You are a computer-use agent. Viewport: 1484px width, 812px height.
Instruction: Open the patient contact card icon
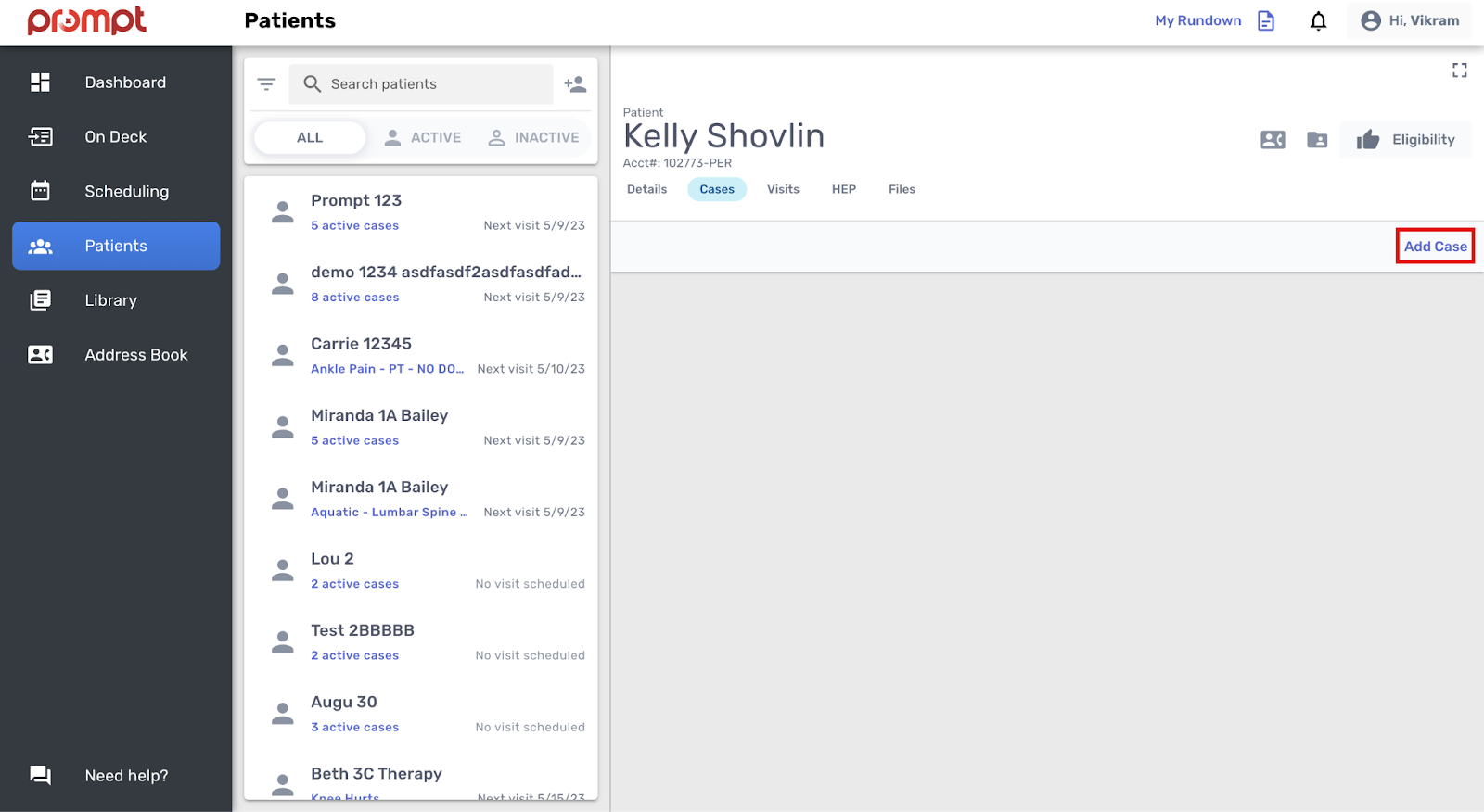(x=1273, y=140)
